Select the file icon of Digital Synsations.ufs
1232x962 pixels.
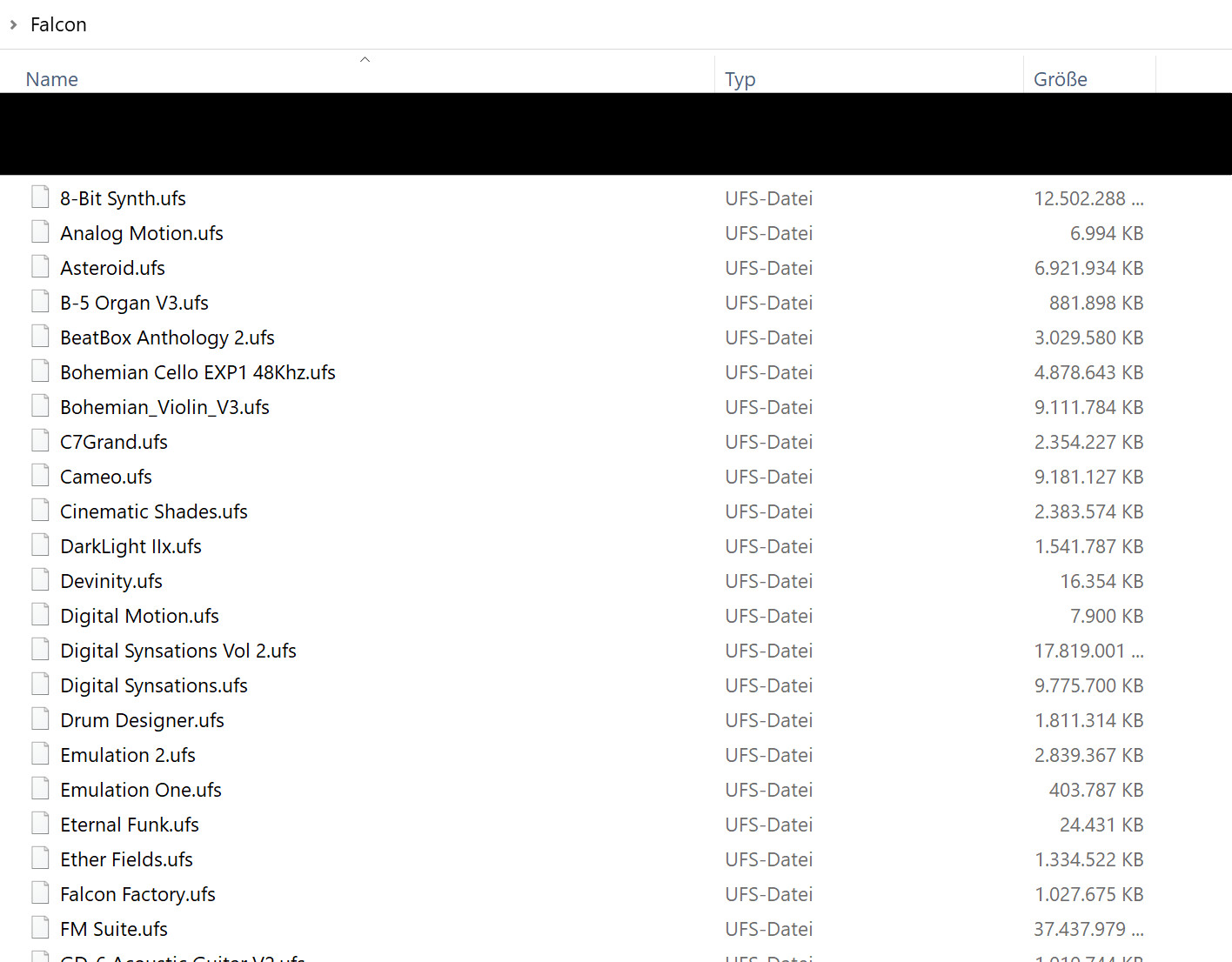click(40, 685)
